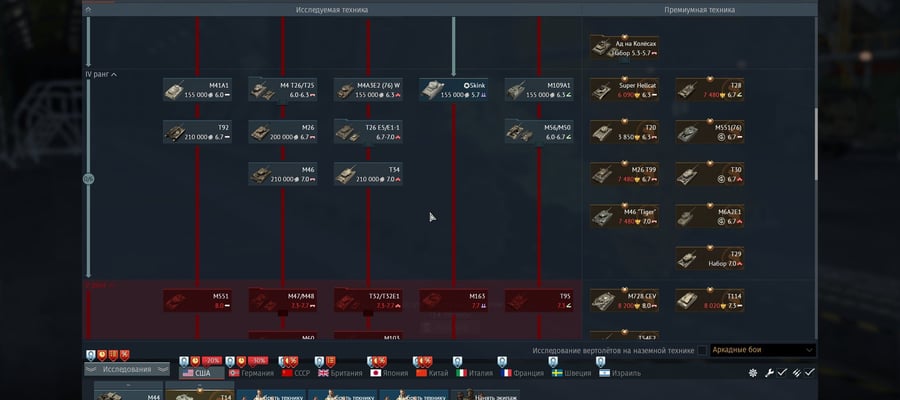This screenshot has width=900, height=400.
Task: Click the Премиумная техника column header
Action: (699, 10)
